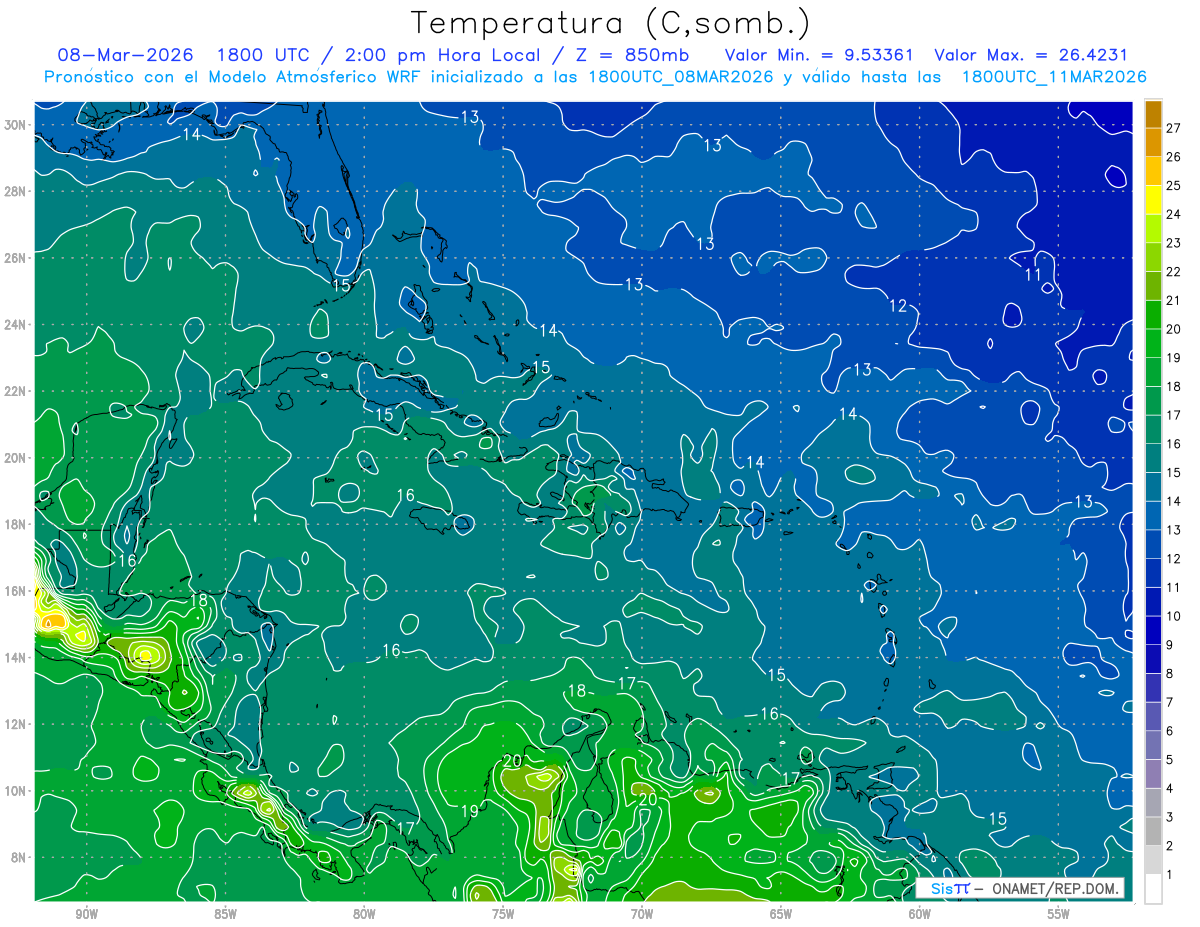The width and height of the screenshot is (1200, 927).
Task: Click the "20N" latitude axis label
Action: pos(17,458)
